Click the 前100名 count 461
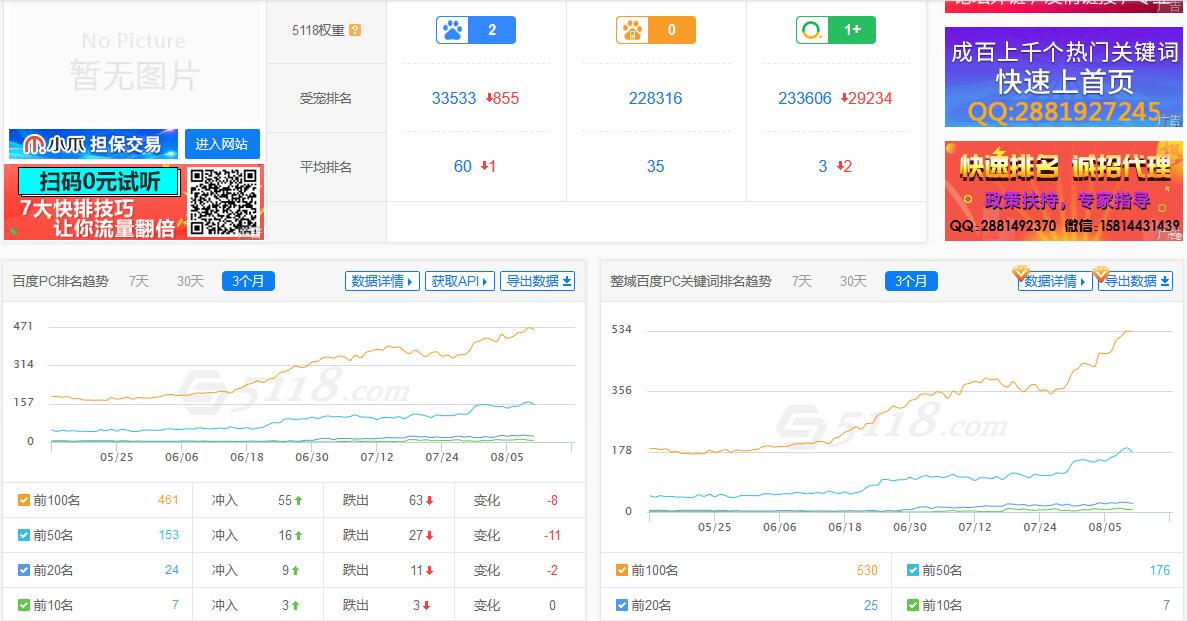This screenshot has width=1187, height=621. coord(168,500)
